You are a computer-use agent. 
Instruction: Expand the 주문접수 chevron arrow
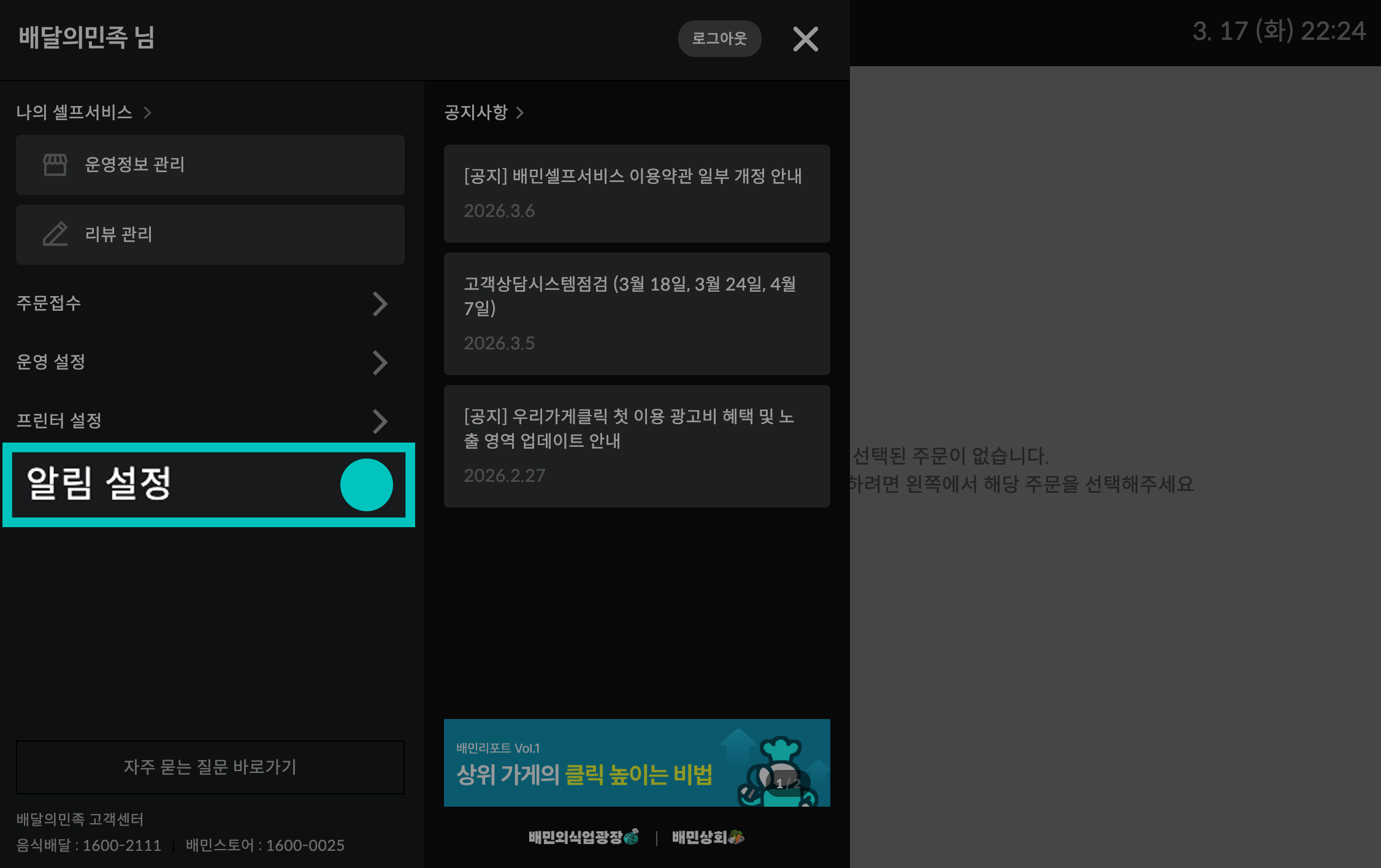380,303
